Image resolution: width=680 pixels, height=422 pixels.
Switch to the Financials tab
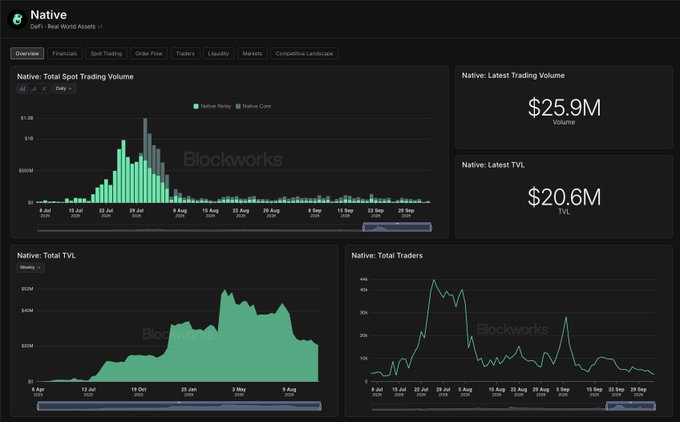[x=65, y=53]
